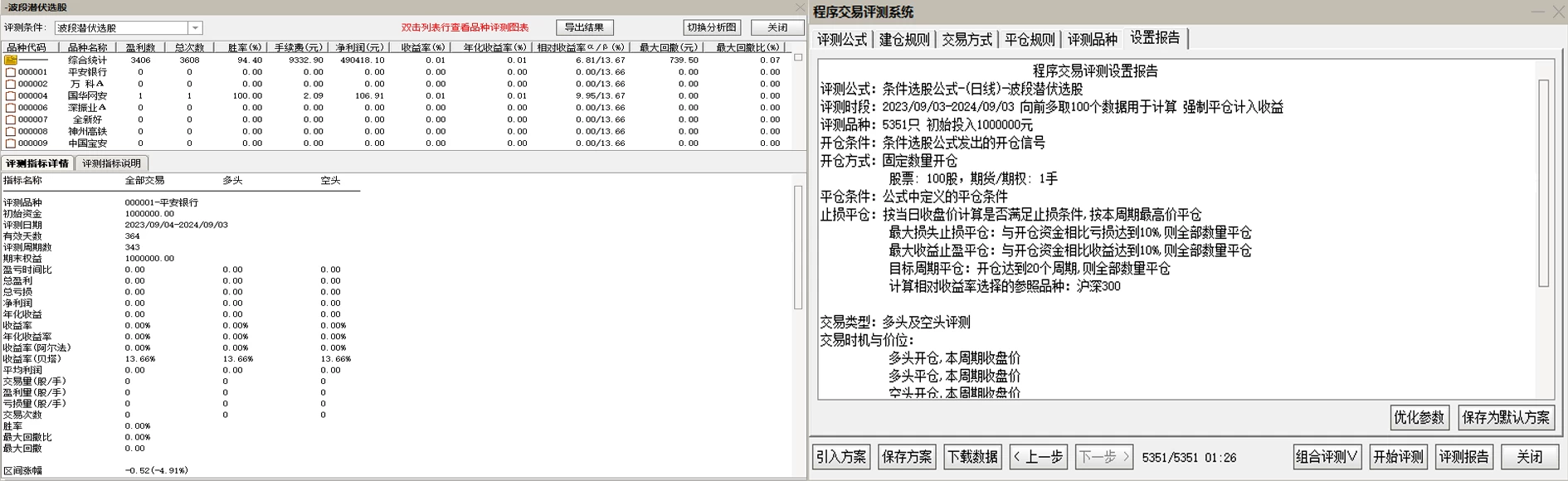Click the 优化参数 button

tap(1419, 418)
